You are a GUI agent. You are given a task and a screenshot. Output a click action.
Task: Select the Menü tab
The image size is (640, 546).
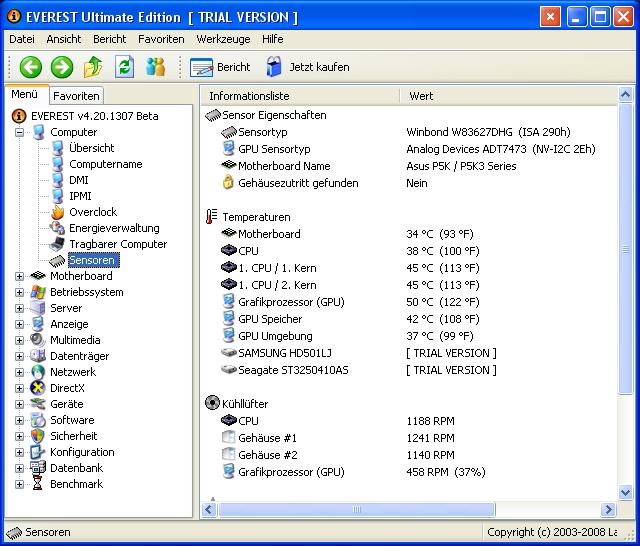(24, 95)
